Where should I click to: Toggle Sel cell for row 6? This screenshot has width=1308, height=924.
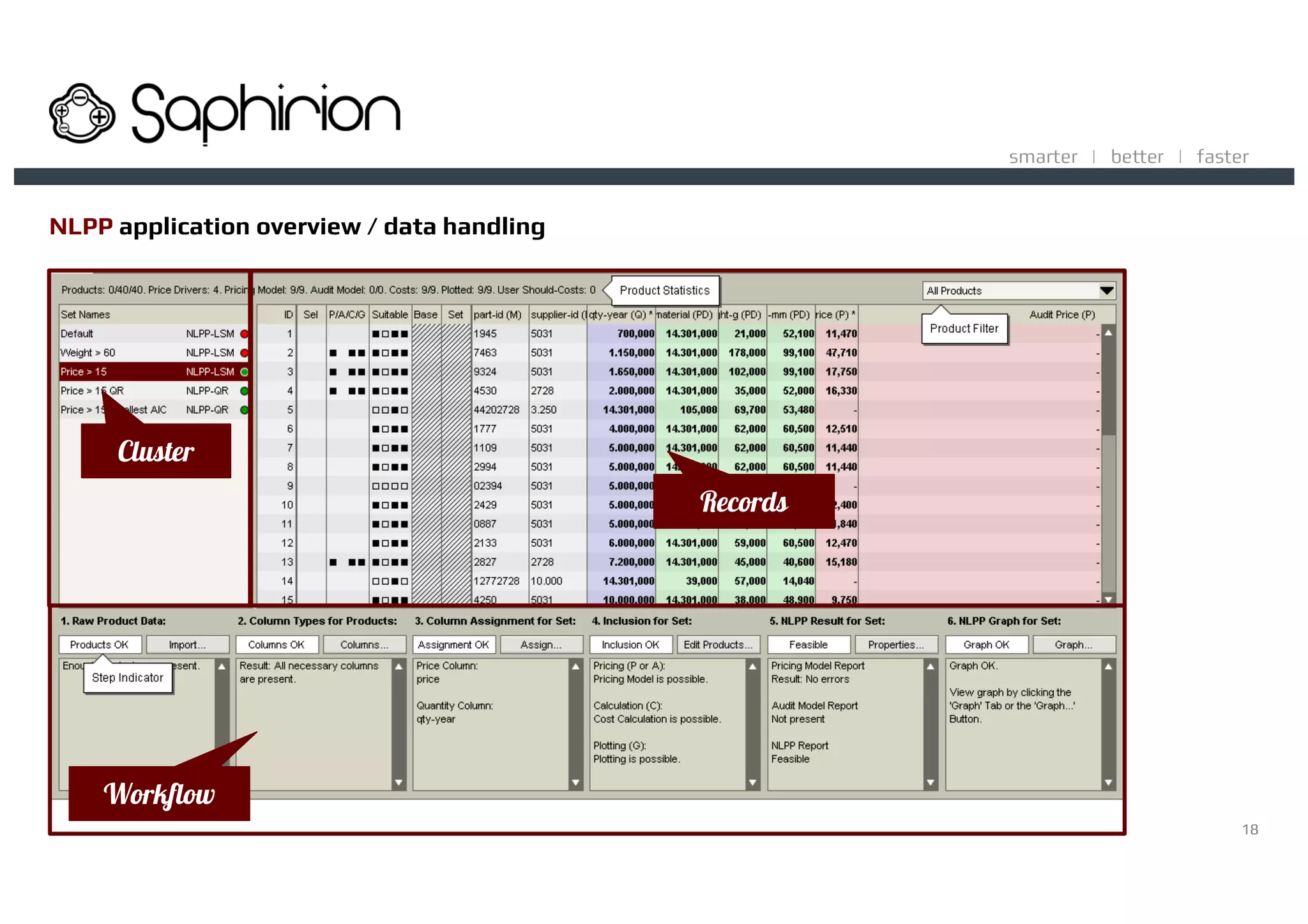311,429
